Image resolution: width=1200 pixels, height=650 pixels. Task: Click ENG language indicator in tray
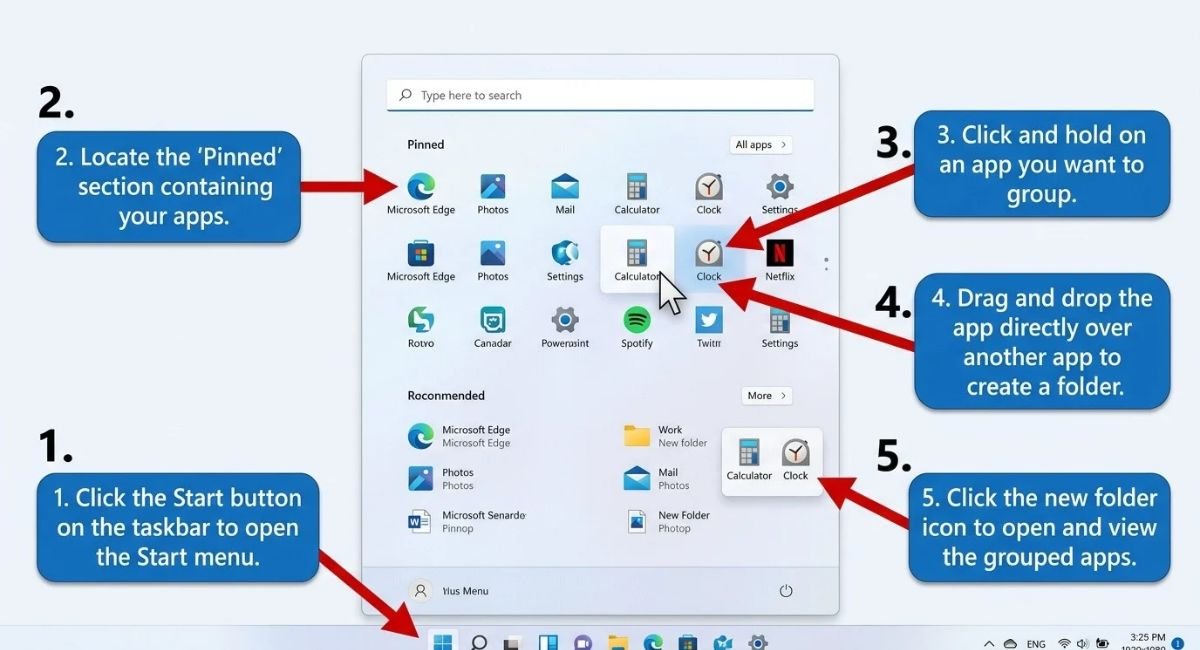point(1036,644)
